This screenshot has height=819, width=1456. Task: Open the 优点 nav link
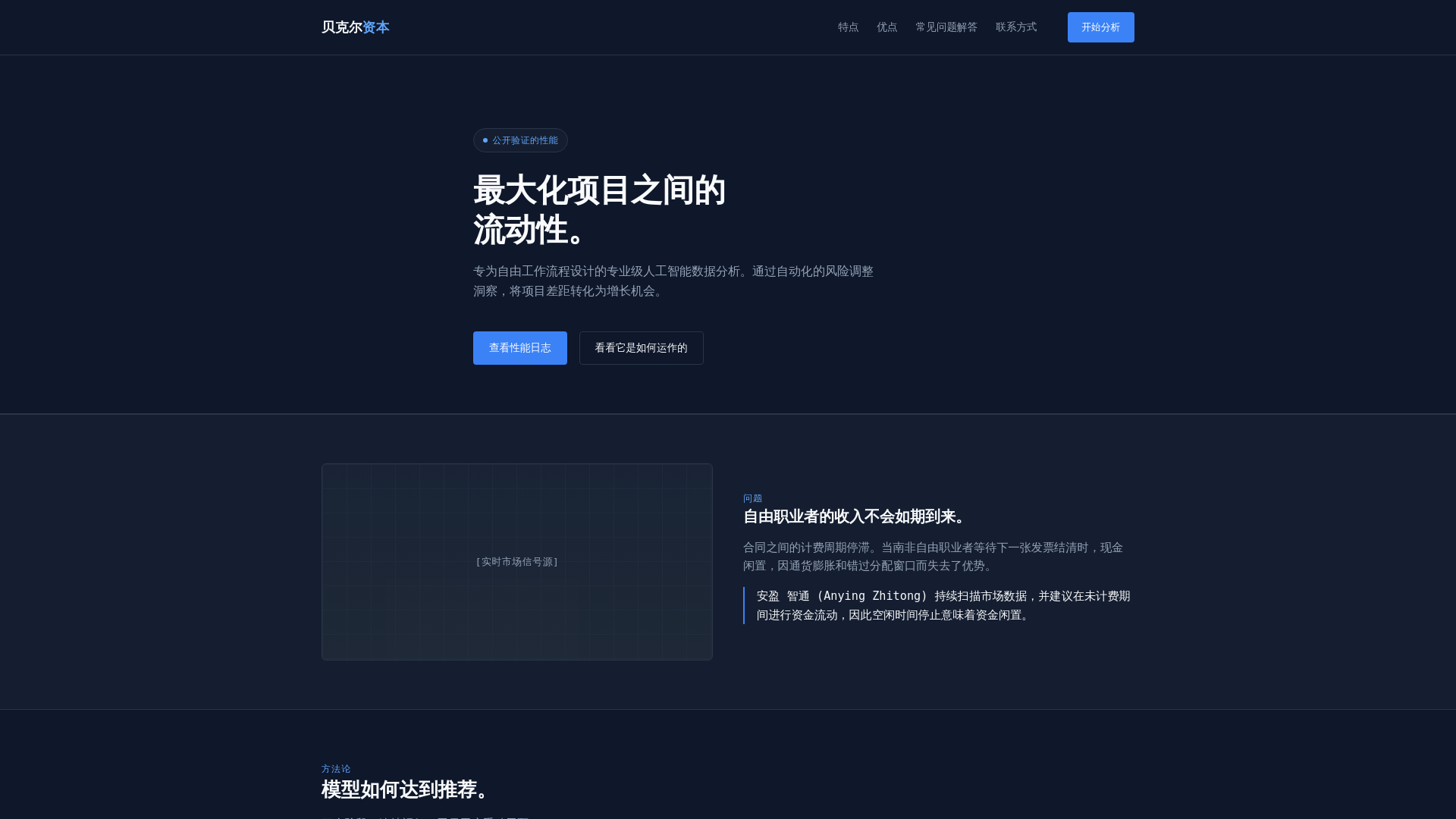[886, 27]
